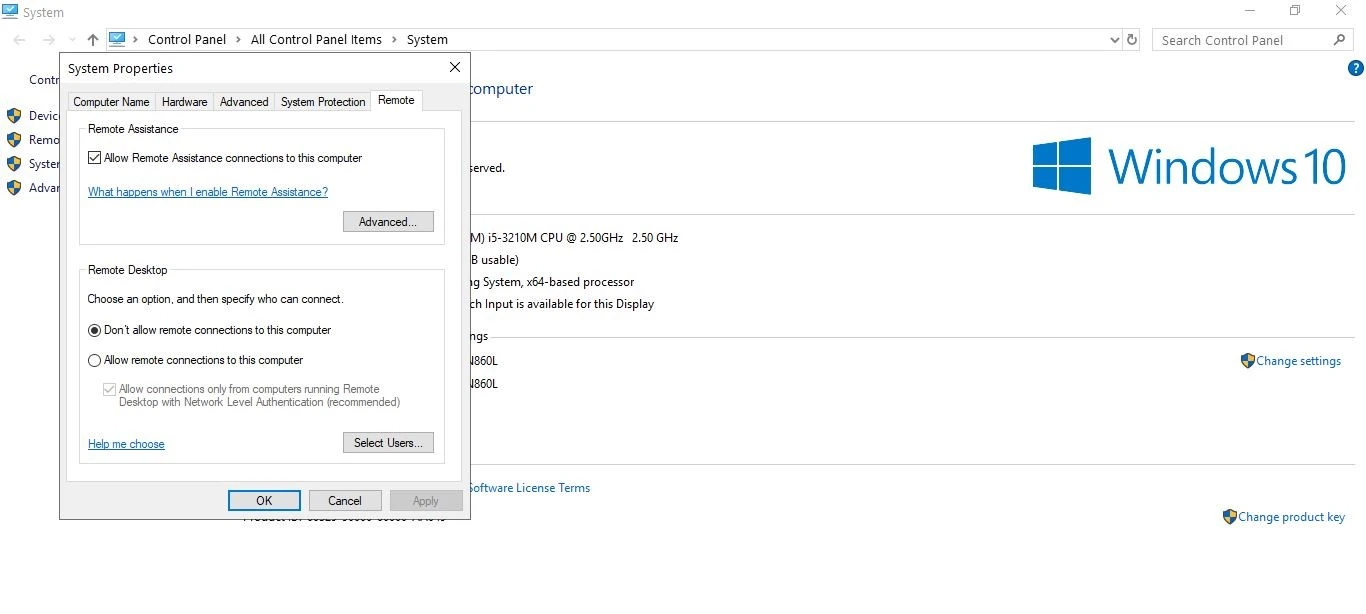Click the shield icon beside Change settings
Screen dimensions: 1366x614
1247,361
